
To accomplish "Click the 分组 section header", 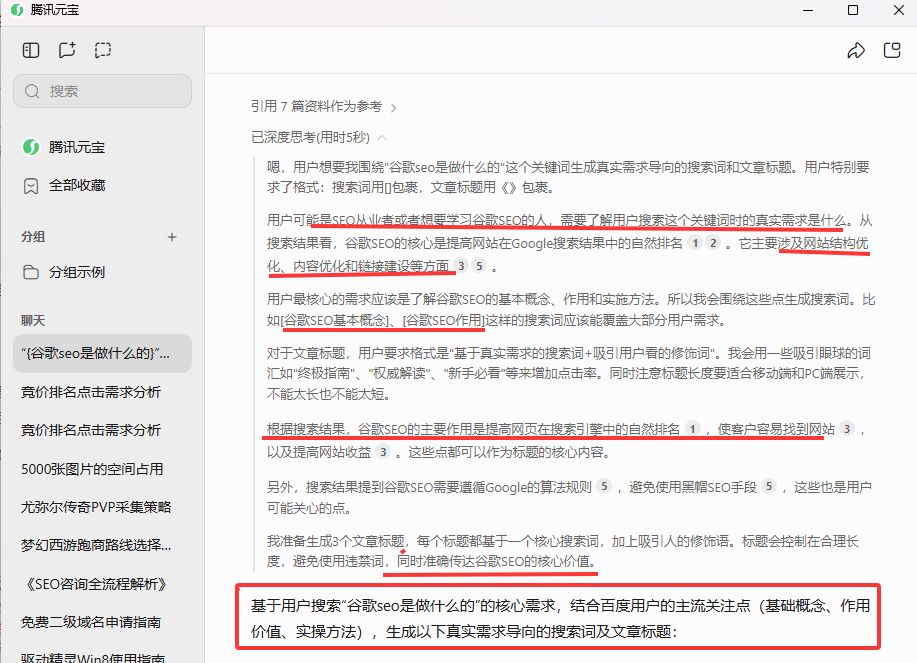I will [33, 237].
